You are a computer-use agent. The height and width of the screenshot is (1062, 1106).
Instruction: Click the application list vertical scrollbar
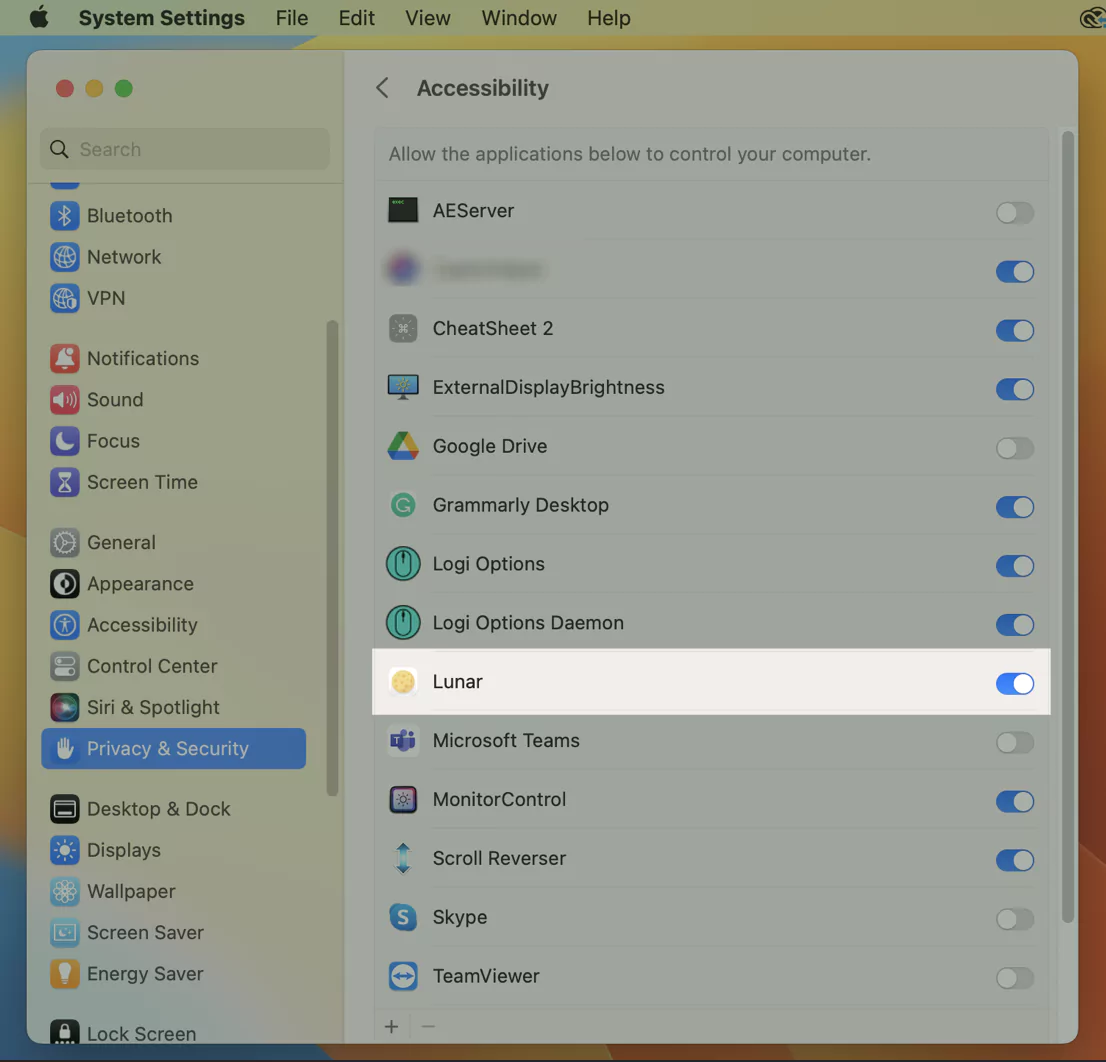[x=1068, y=527]
